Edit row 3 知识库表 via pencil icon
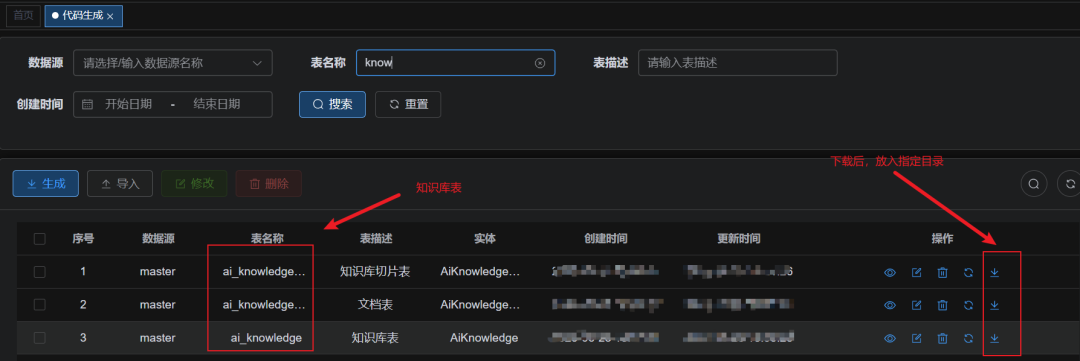1080x361 pixels. click(x=916, y=338)
